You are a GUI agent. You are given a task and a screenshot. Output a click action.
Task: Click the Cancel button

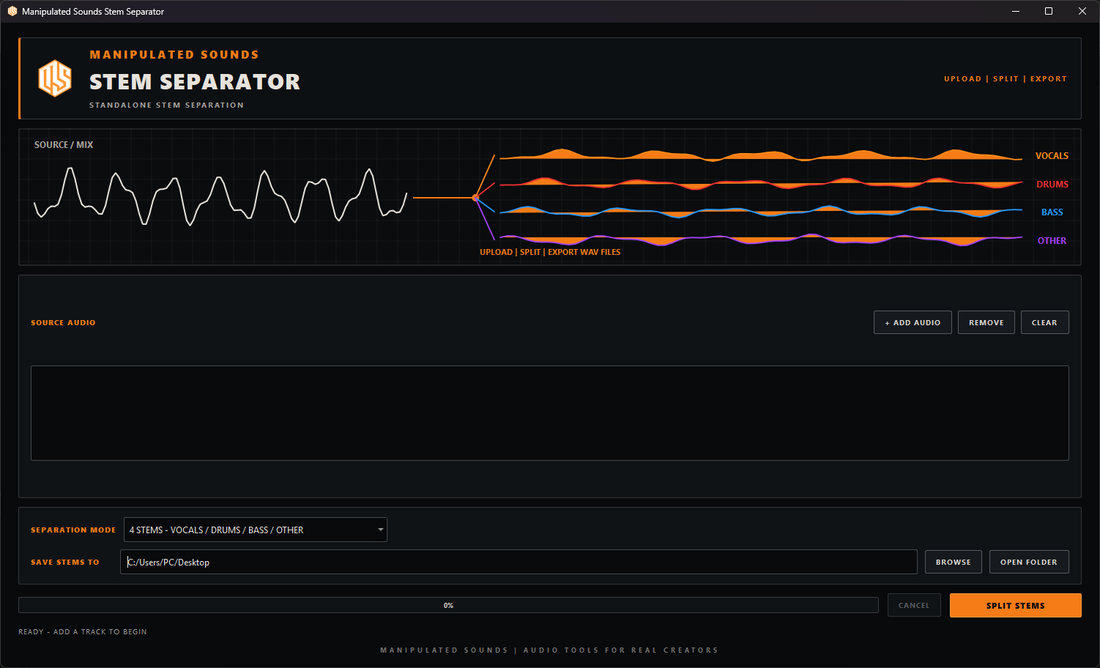tap(913, 606)
